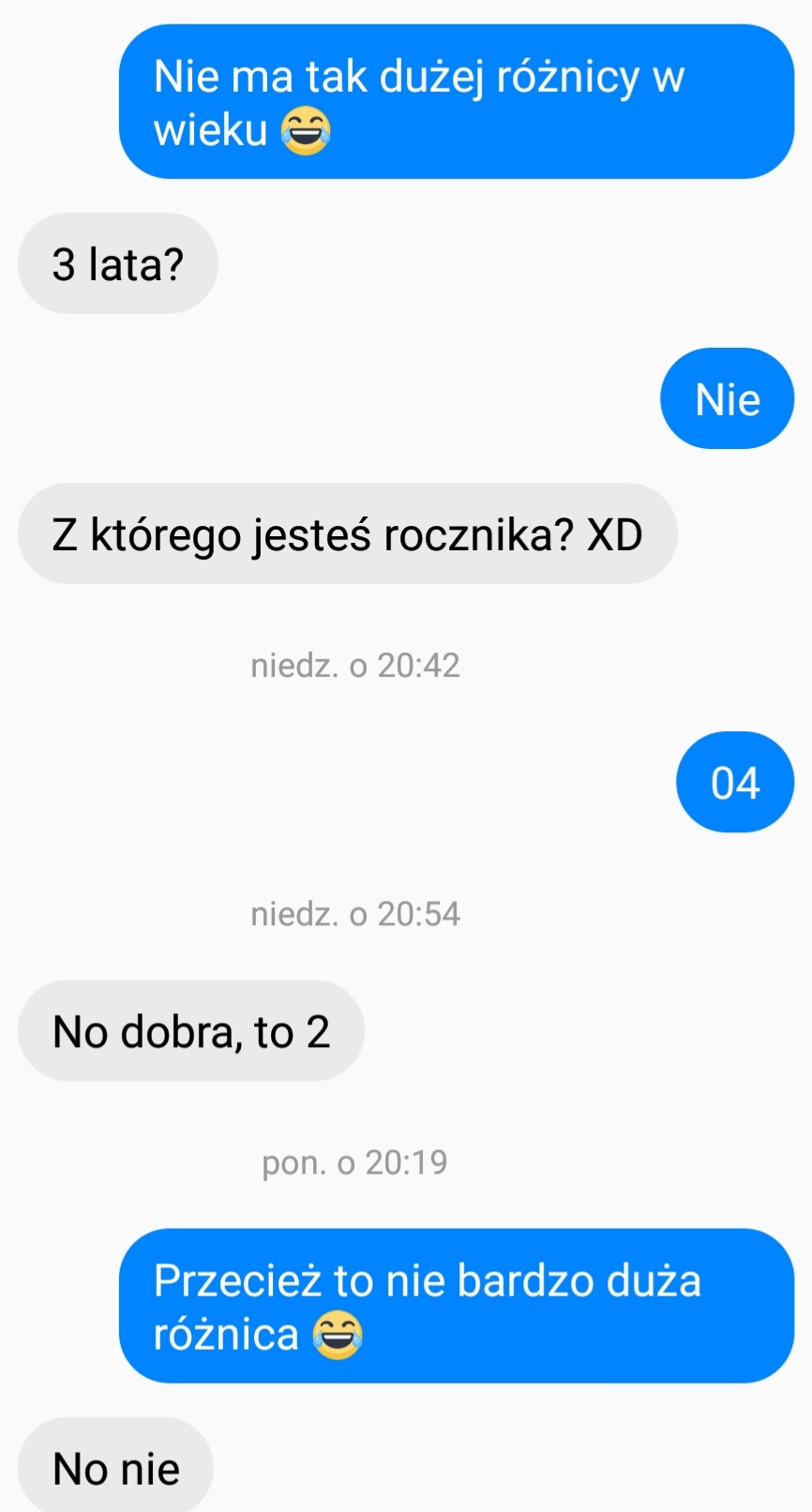Tap the "niedz. o 20:54" timestamp
The width and height of the screenshot is (812, 1512).
coord(355,914)
